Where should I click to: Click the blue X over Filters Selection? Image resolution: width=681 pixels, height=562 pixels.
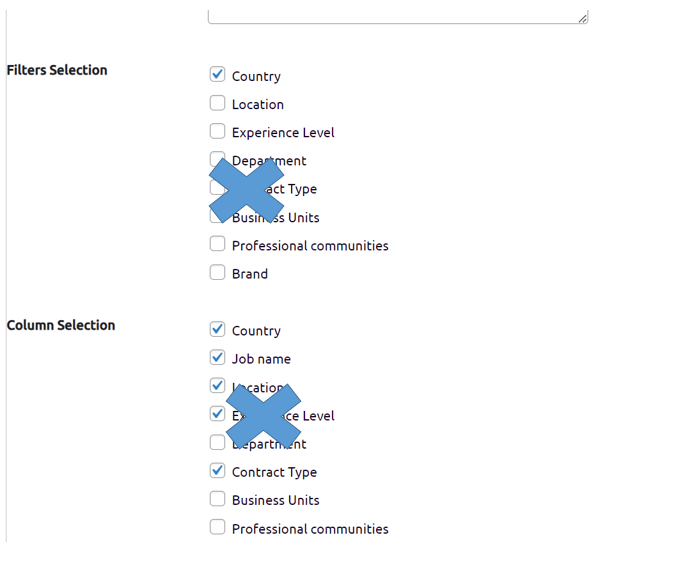click(247, 188)
